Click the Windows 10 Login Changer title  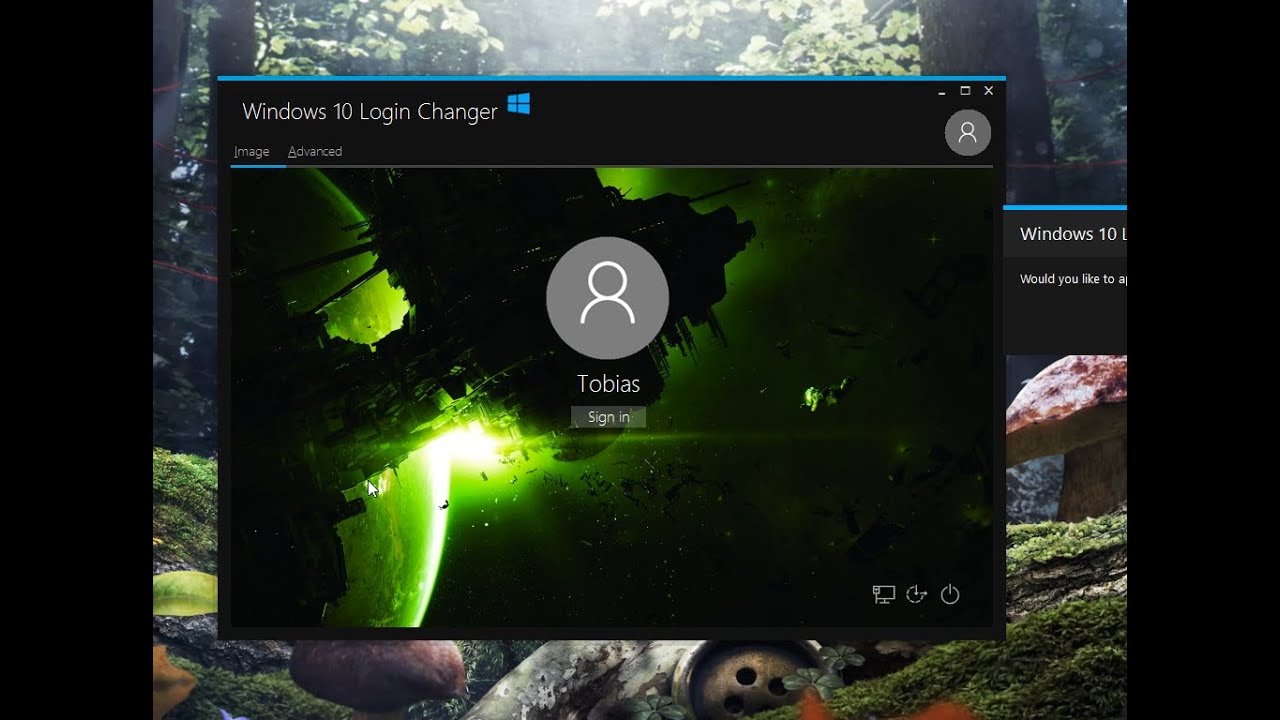[370, 112]
